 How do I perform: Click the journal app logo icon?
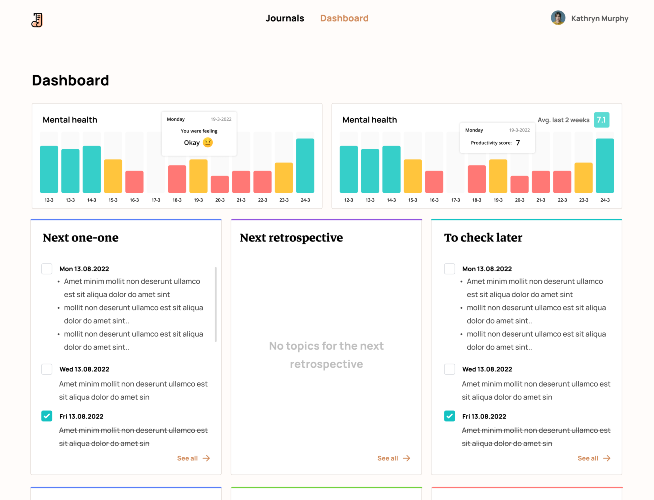[x=37, y=20]
